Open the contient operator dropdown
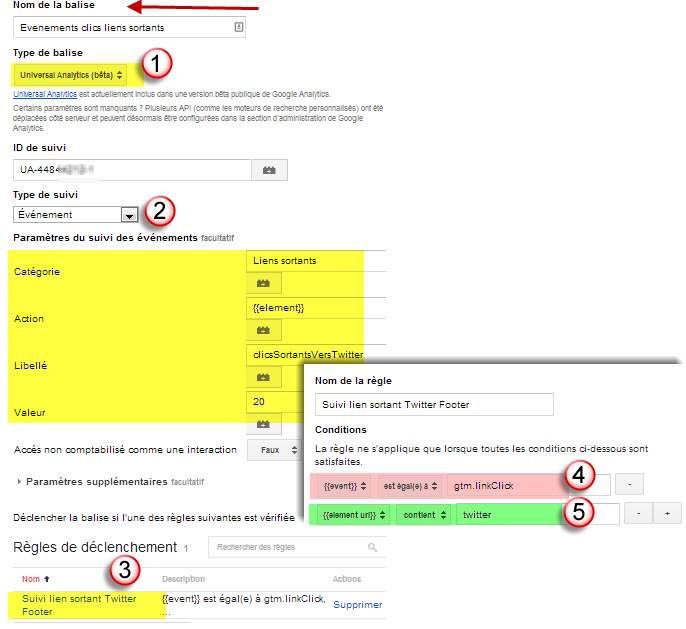This screenshot has width=686, height=629. (x=424, y=515)
